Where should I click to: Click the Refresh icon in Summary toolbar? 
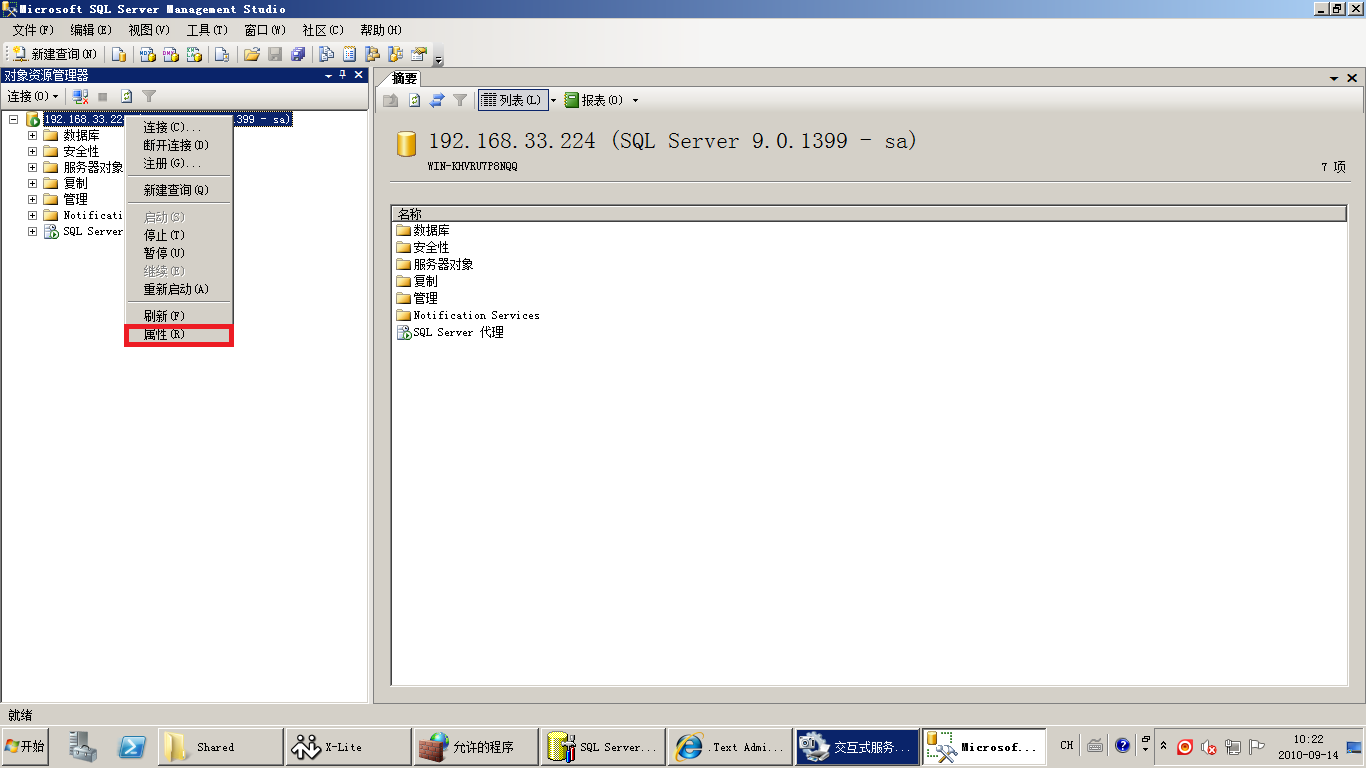click(x=415, y=100)
